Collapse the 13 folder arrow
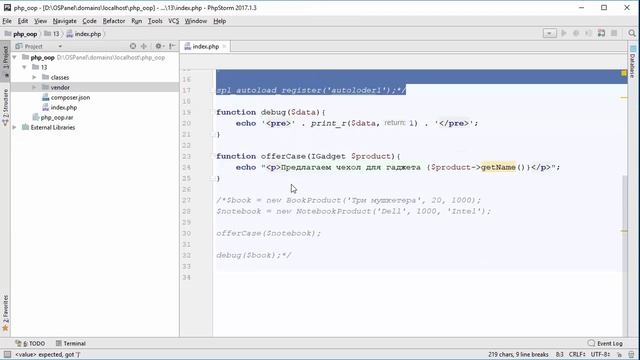Viewport: 640px width, 360px height. tap(24, 67)
